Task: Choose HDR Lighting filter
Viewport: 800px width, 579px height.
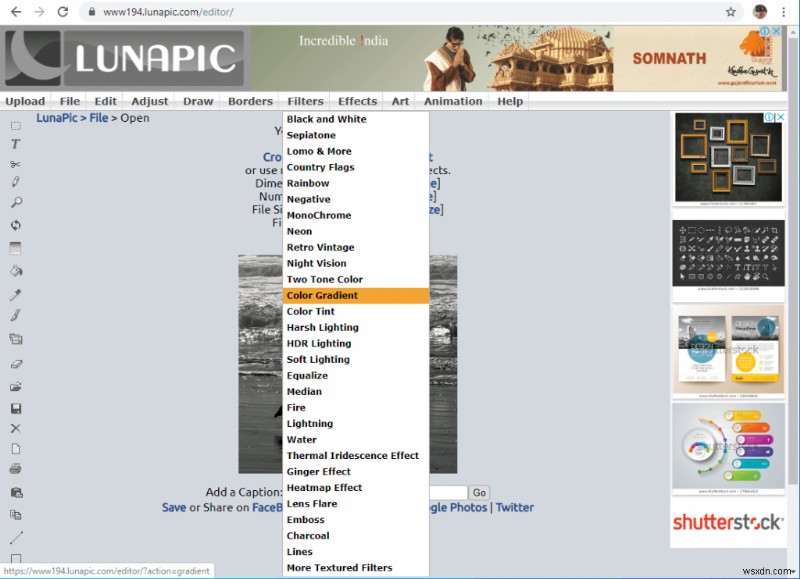Action: coord(356,343)
